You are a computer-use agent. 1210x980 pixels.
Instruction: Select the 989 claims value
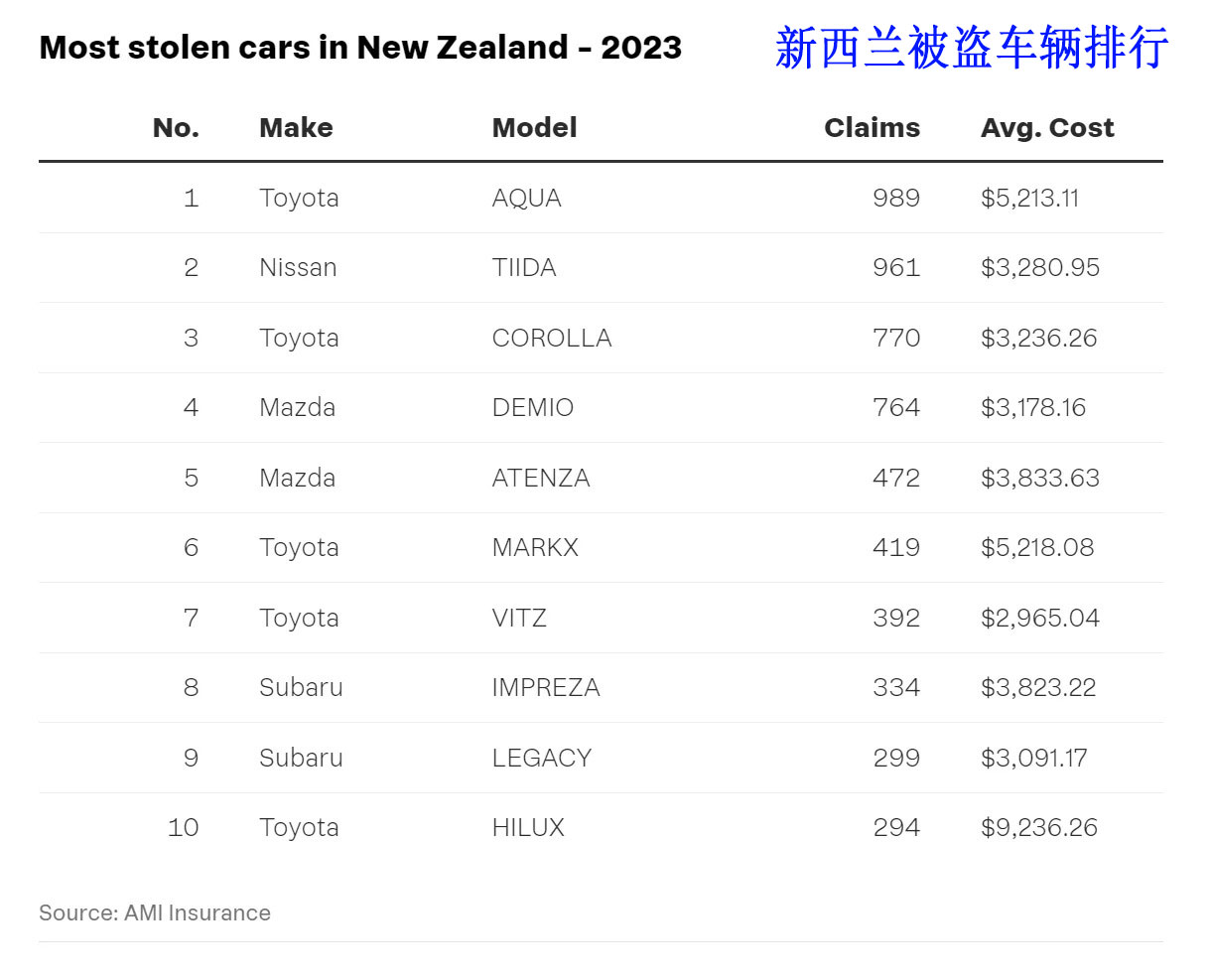pos(895,199)
